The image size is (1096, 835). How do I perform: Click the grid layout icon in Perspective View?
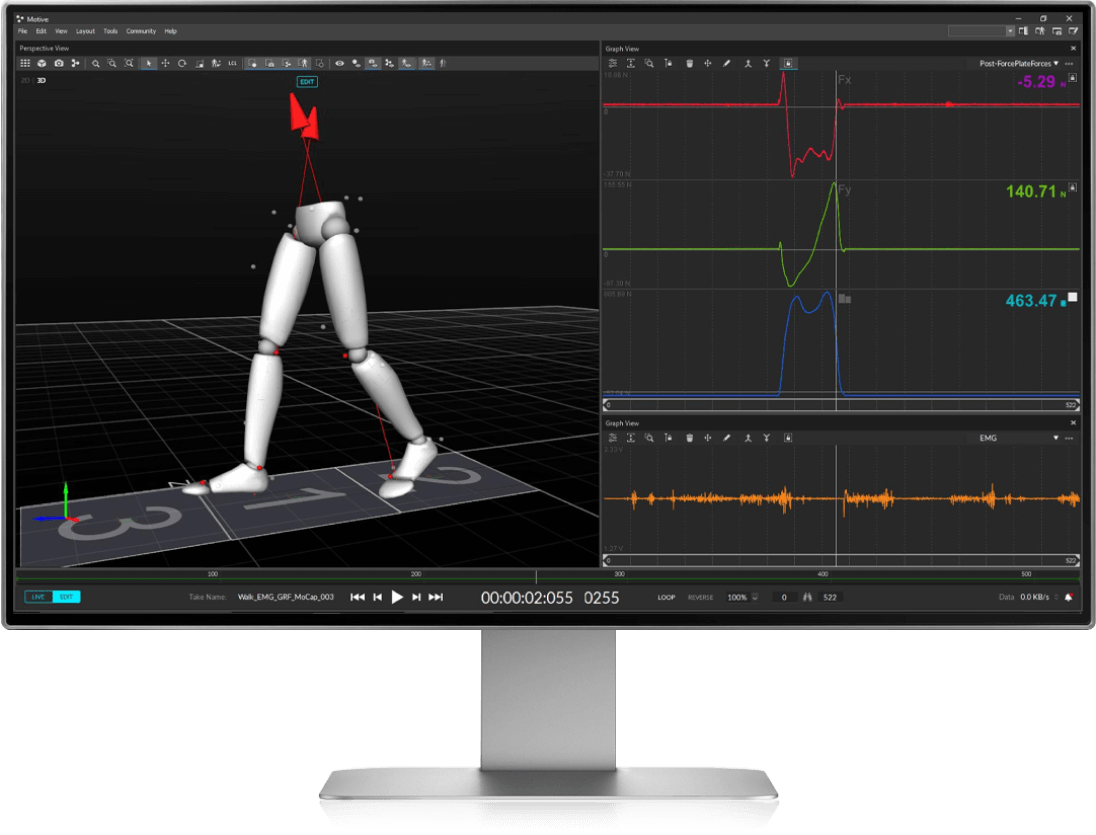point(25,63)
